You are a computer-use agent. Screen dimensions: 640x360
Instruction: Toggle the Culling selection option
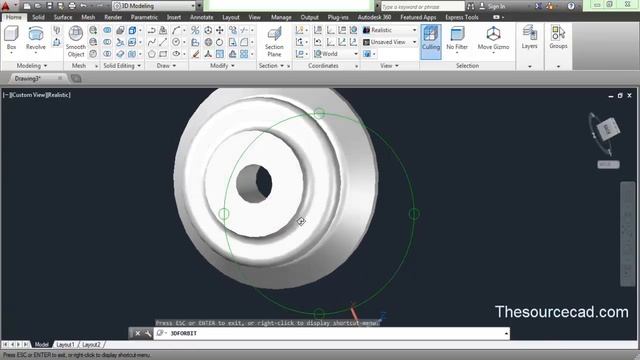coord(431,42)
